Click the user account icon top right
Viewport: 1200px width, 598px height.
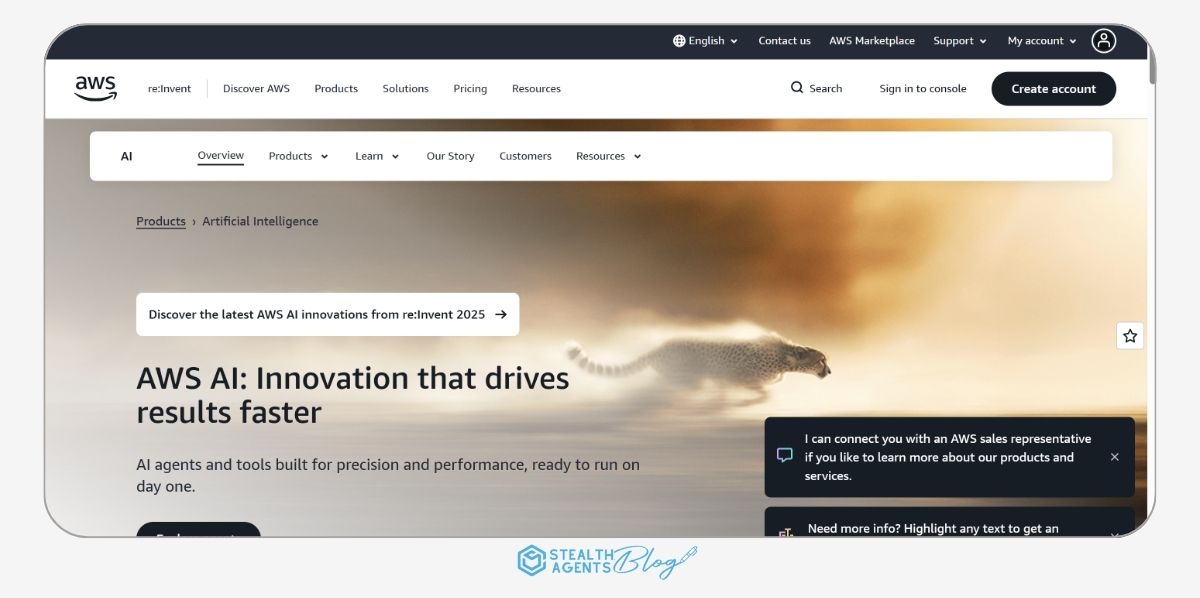click(x=1104, y=40)
